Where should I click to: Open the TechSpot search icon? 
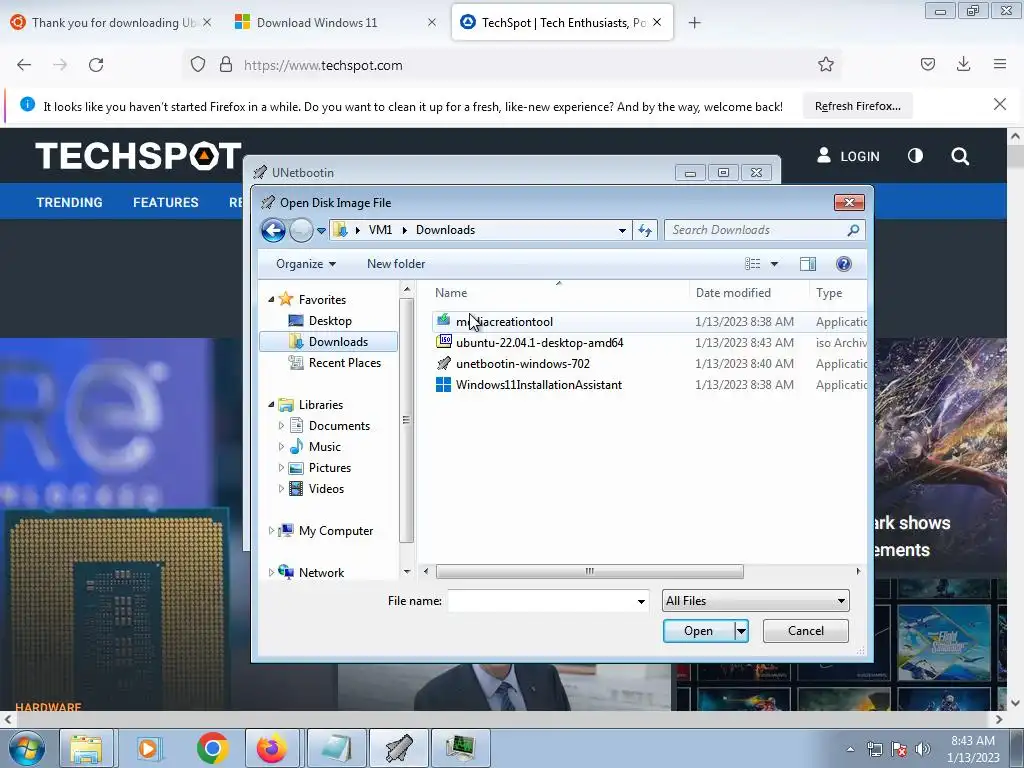click(959, 156)
